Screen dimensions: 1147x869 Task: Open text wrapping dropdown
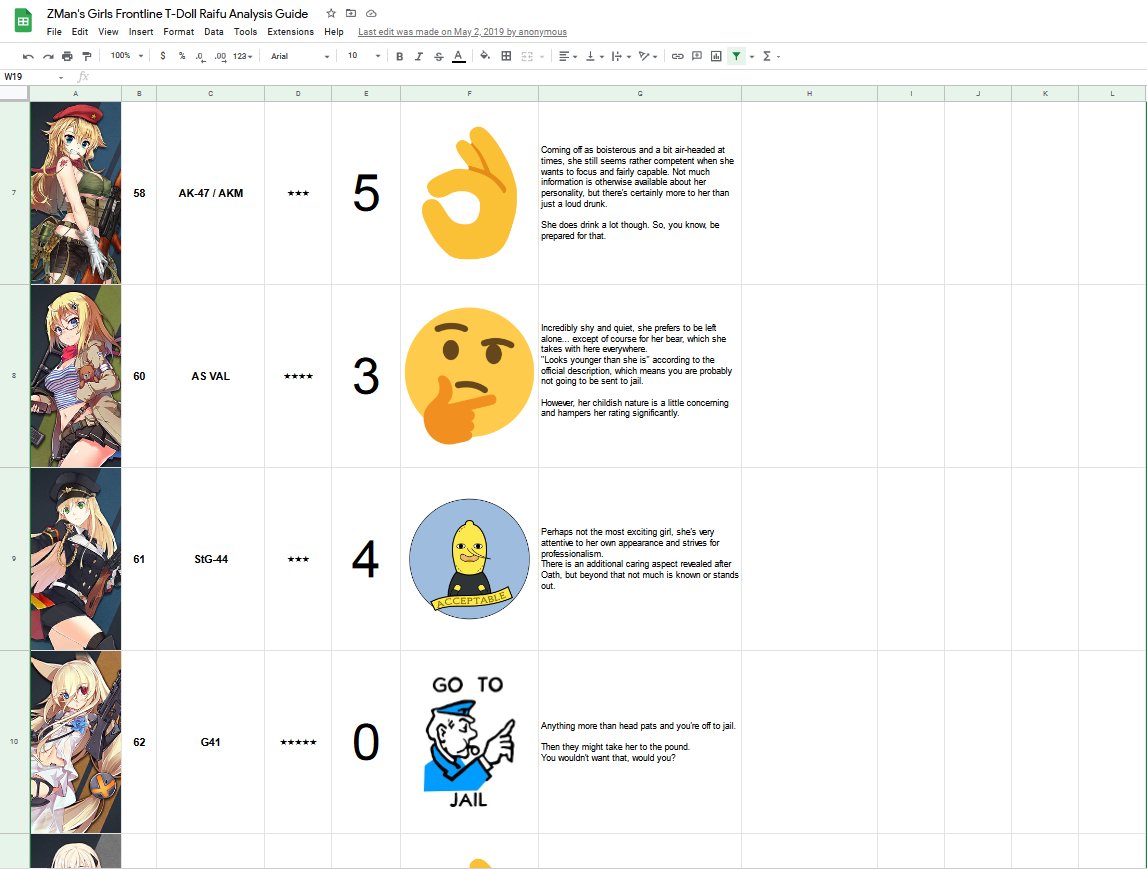tap(620, 56)
